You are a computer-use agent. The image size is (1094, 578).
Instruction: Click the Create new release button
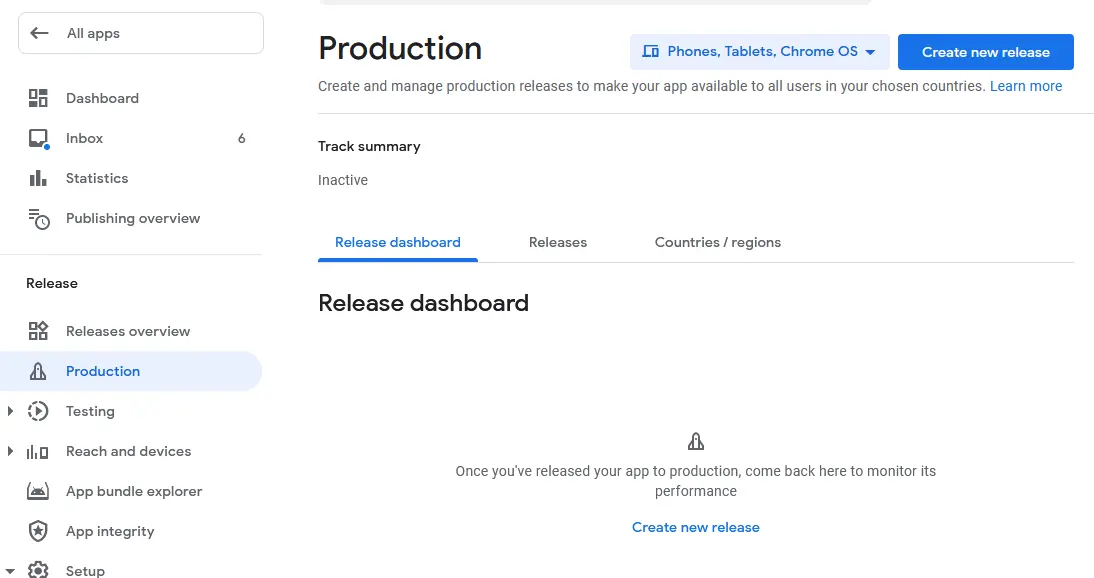pos(985,51)
